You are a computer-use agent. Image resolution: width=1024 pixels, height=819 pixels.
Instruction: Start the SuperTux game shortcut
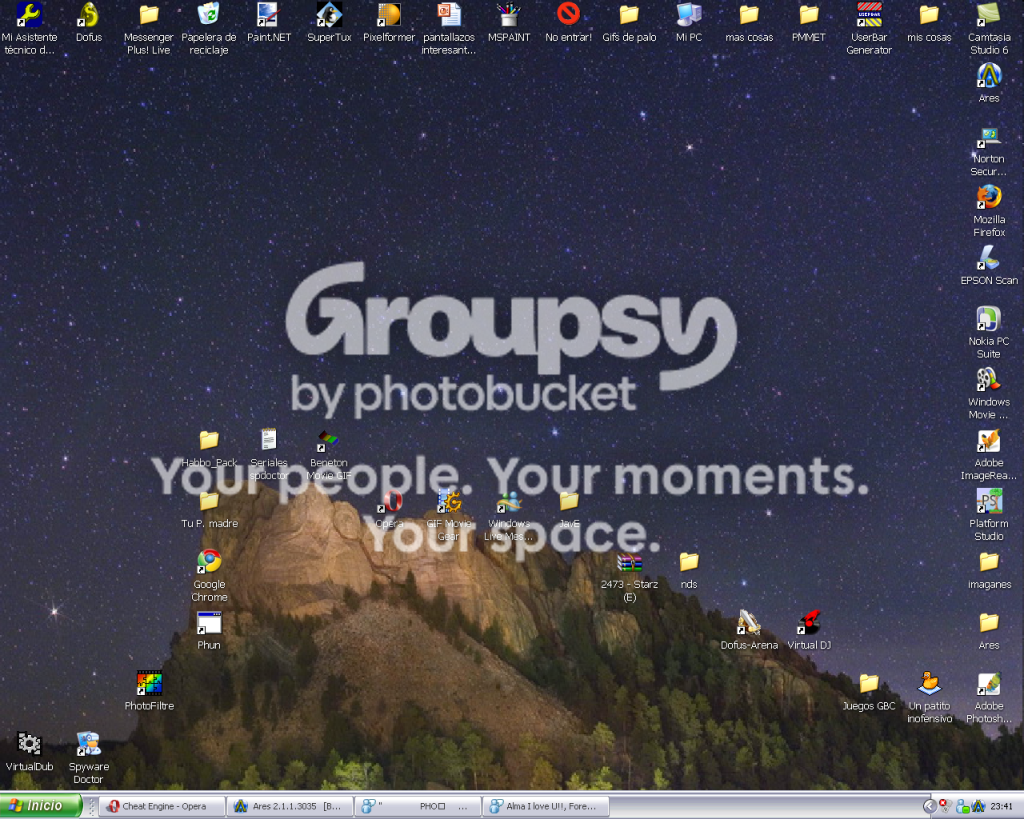click(x=329, y=23)
